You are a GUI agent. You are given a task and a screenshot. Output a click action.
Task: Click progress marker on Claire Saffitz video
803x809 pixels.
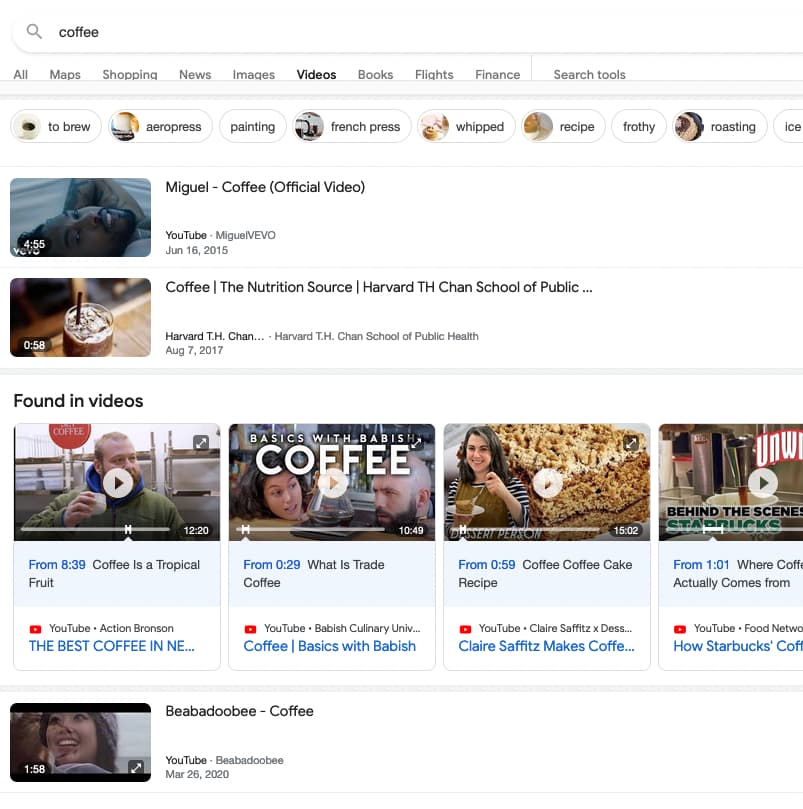[463, 529]
